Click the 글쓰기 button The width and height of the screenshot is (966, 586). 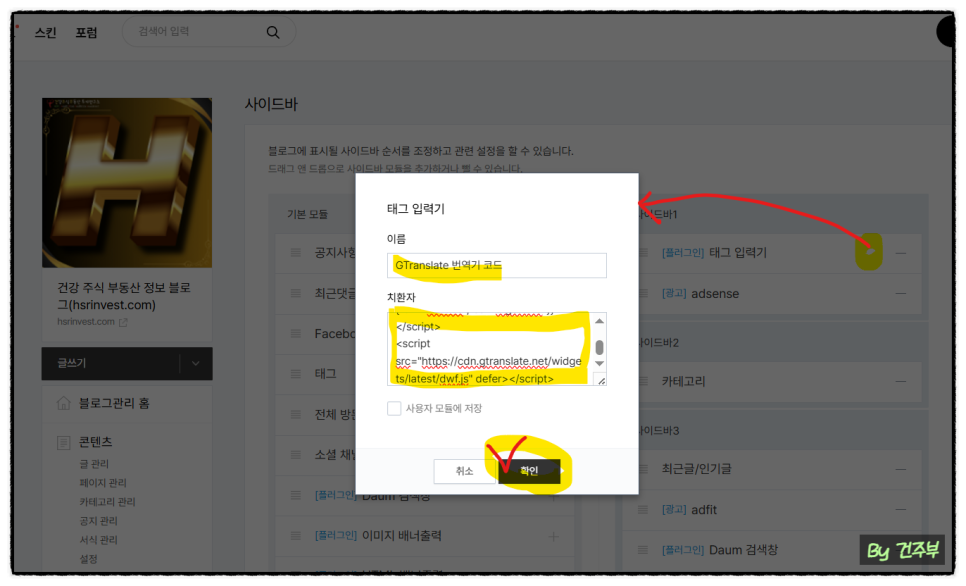tap(111, 364)
